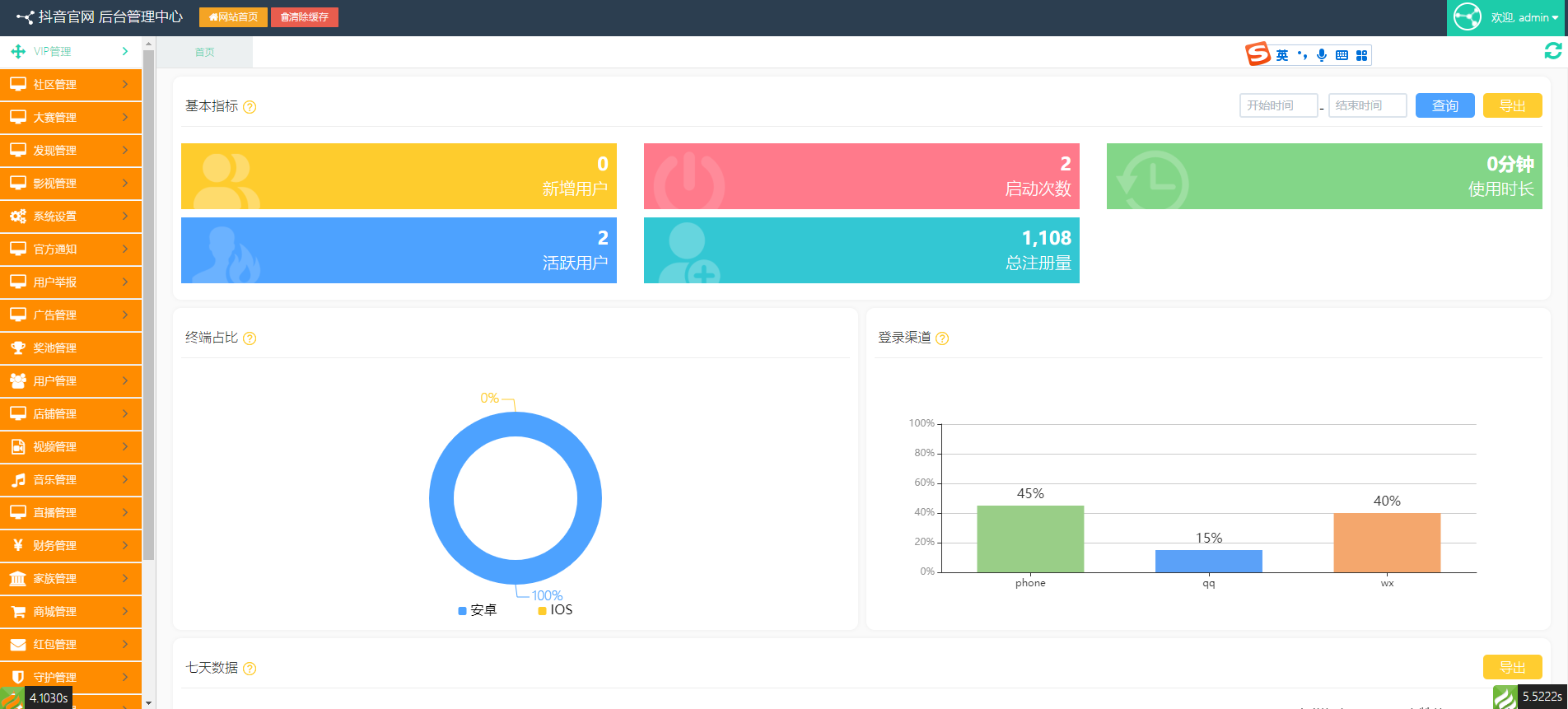Open the 直播管理 menu in sidebar

(70, 512)
